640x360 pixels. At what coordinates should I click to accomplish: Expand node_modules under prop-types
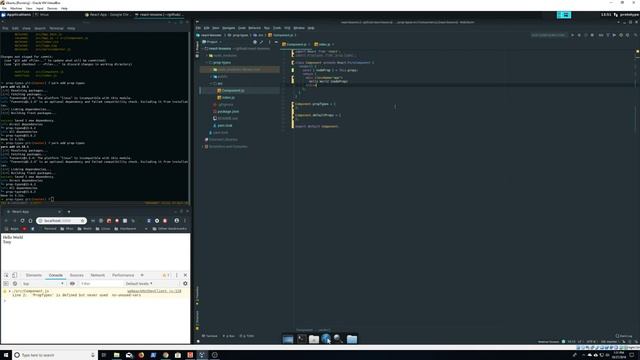(212, 69)
